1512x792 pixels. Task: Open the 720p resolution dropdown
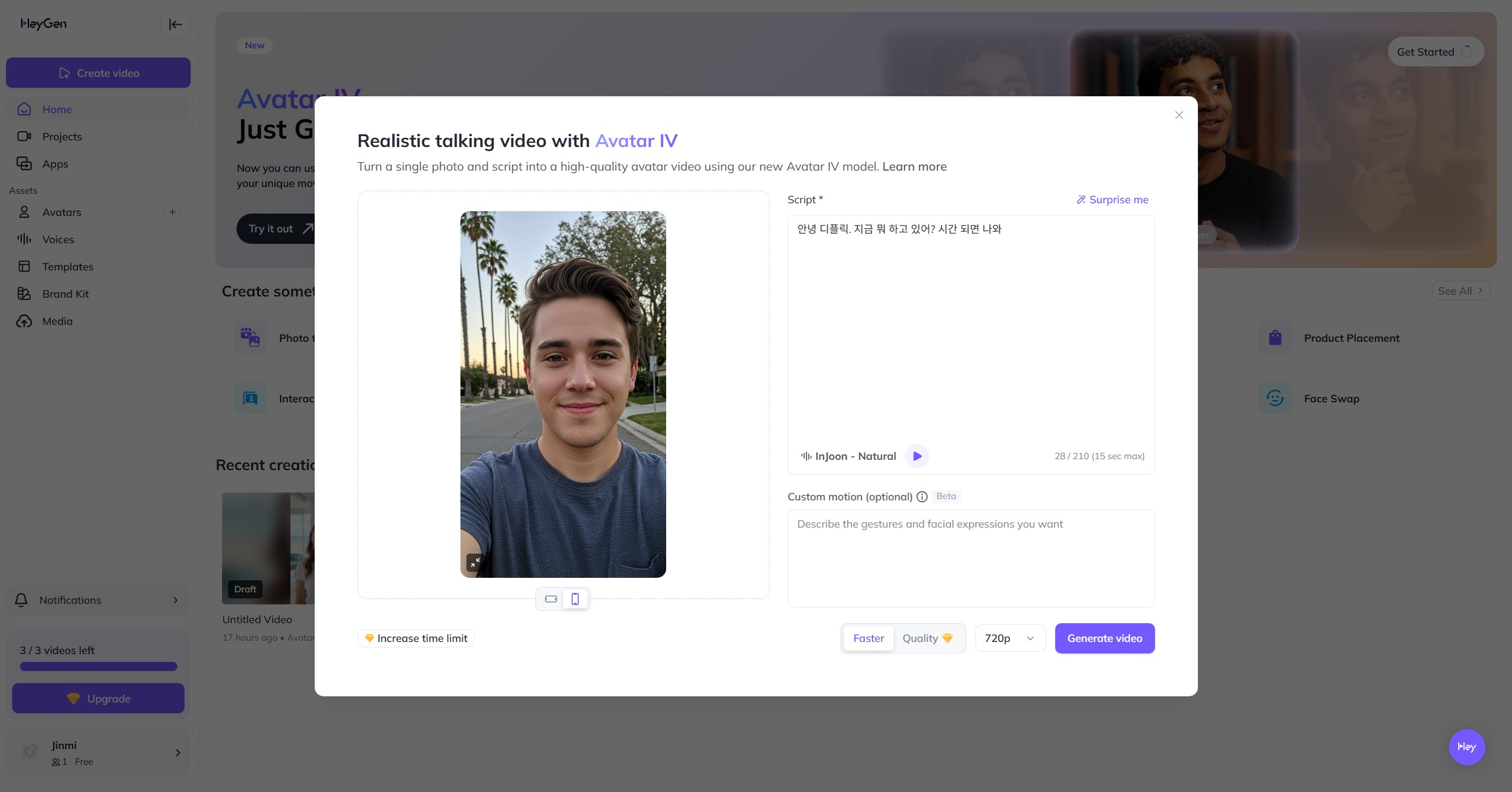[1009, 638]
